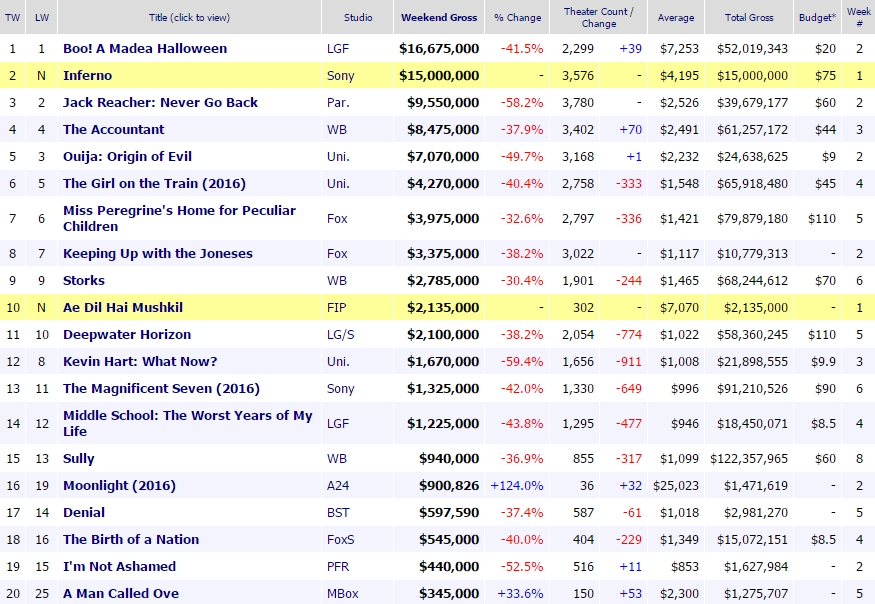This screenshot has width=875, height=604.
Task: Open Deepwater Horizon title link
Action: [127, 334]
